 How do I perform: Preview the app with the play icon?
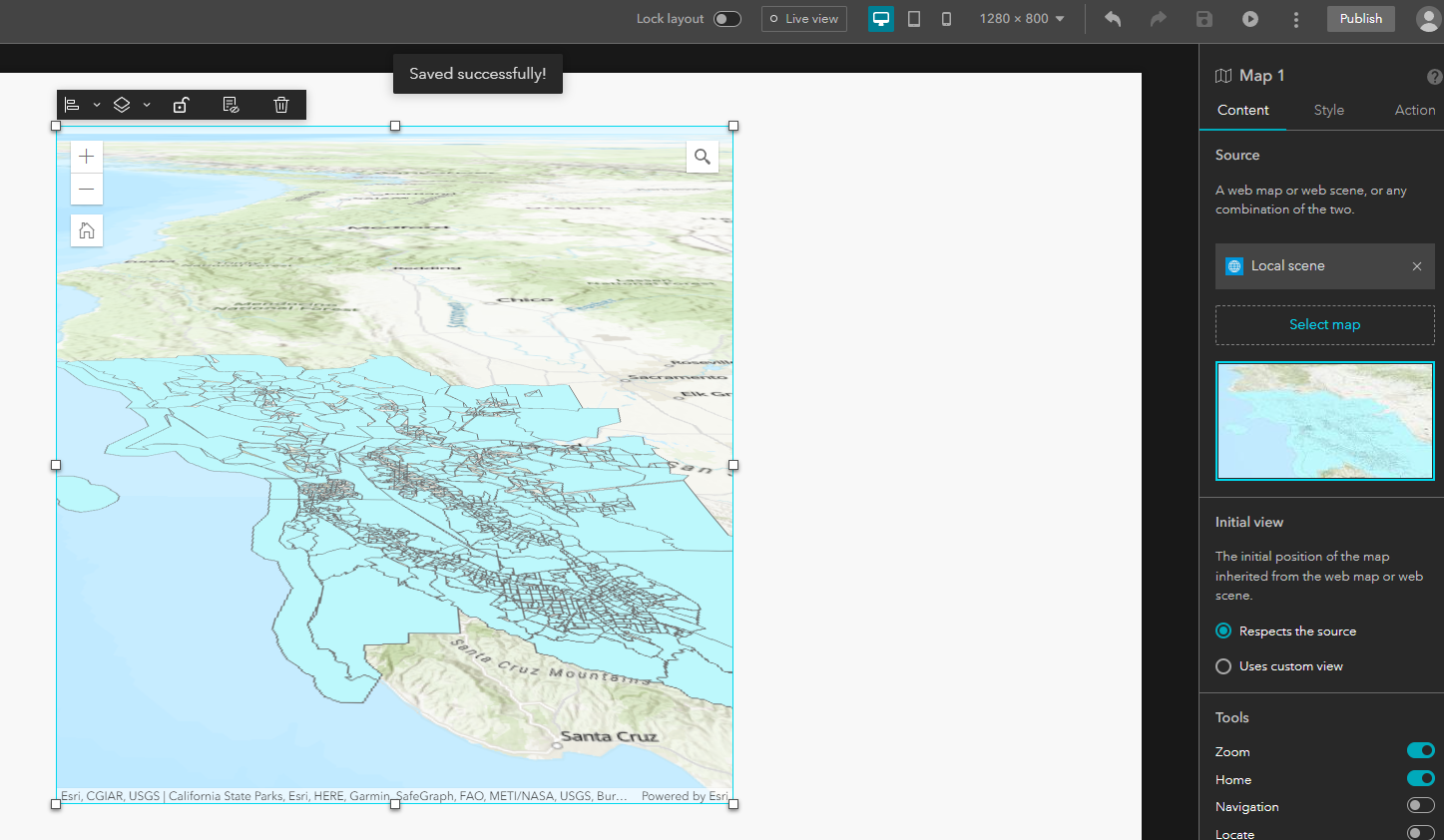[x=1249, y=18]
